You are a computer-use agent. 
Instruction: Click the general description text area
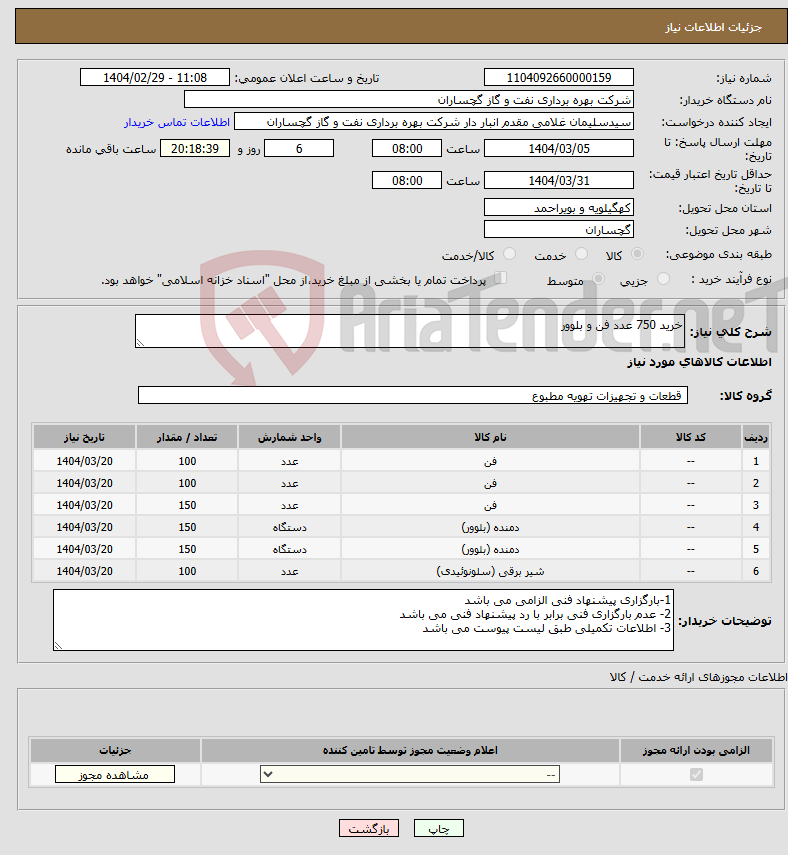[x=410, y=331]
